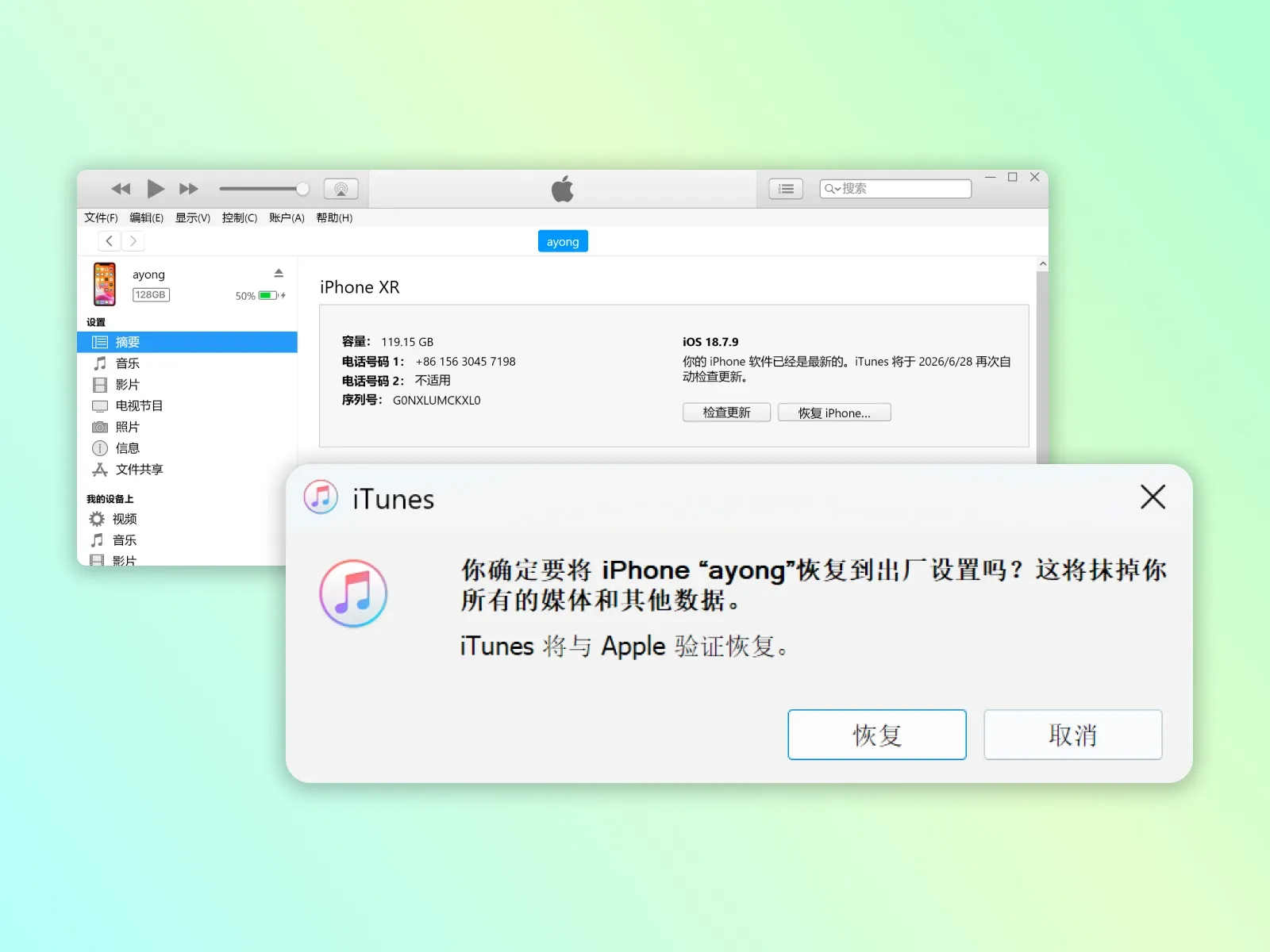
Task: Open the 显示(V) menu
Action: [193, 217]
